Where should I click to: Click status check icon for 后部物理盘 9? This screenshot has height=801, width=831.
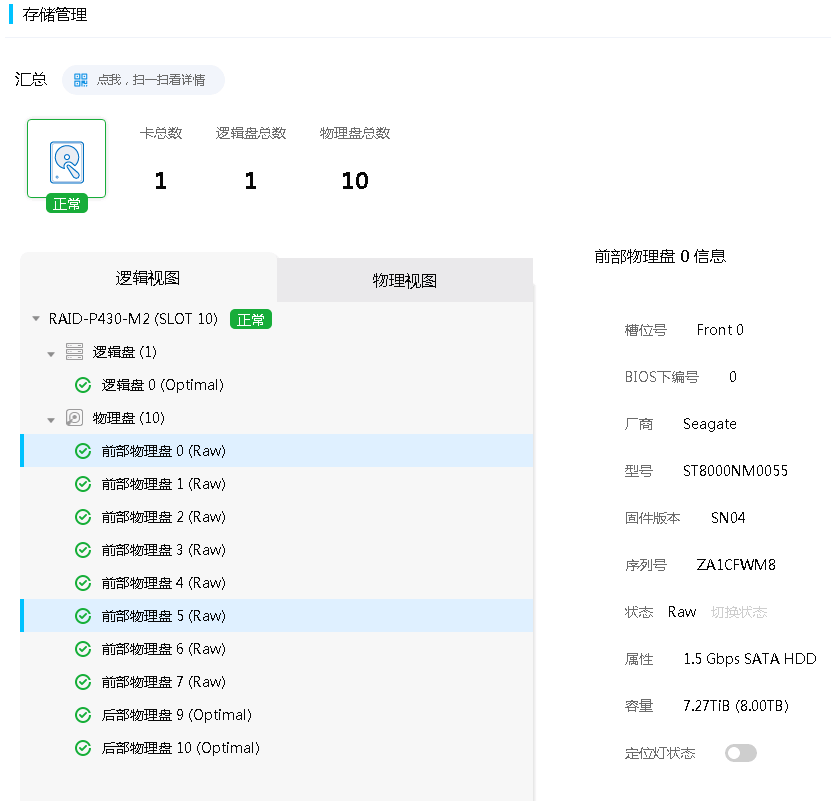(x=83, y=715)
